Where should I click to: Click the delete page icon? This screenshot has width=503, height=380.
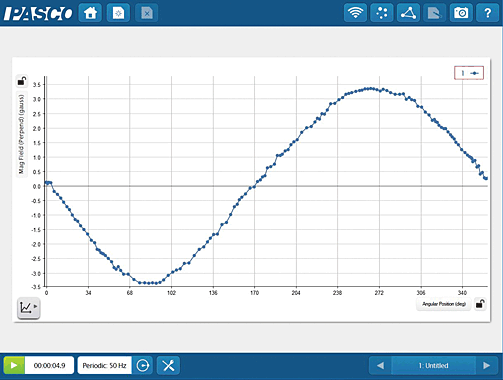tap(147, 13)
